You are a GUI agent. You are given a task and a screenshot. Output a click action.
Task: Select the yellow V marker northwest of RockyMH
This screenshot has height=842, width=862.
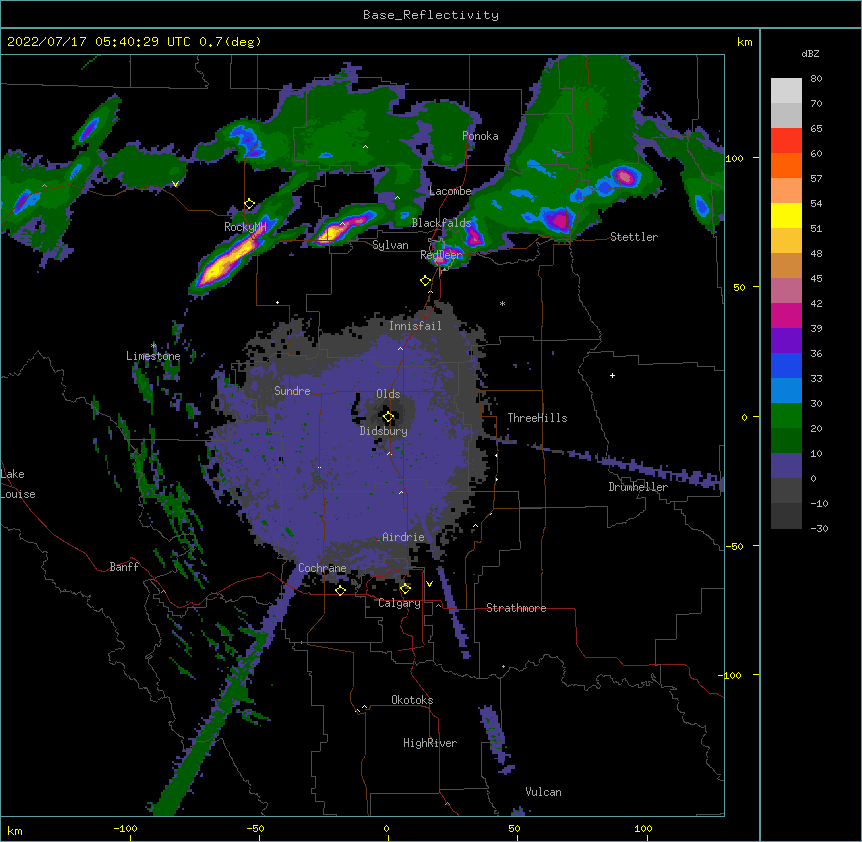click(175, 184)
